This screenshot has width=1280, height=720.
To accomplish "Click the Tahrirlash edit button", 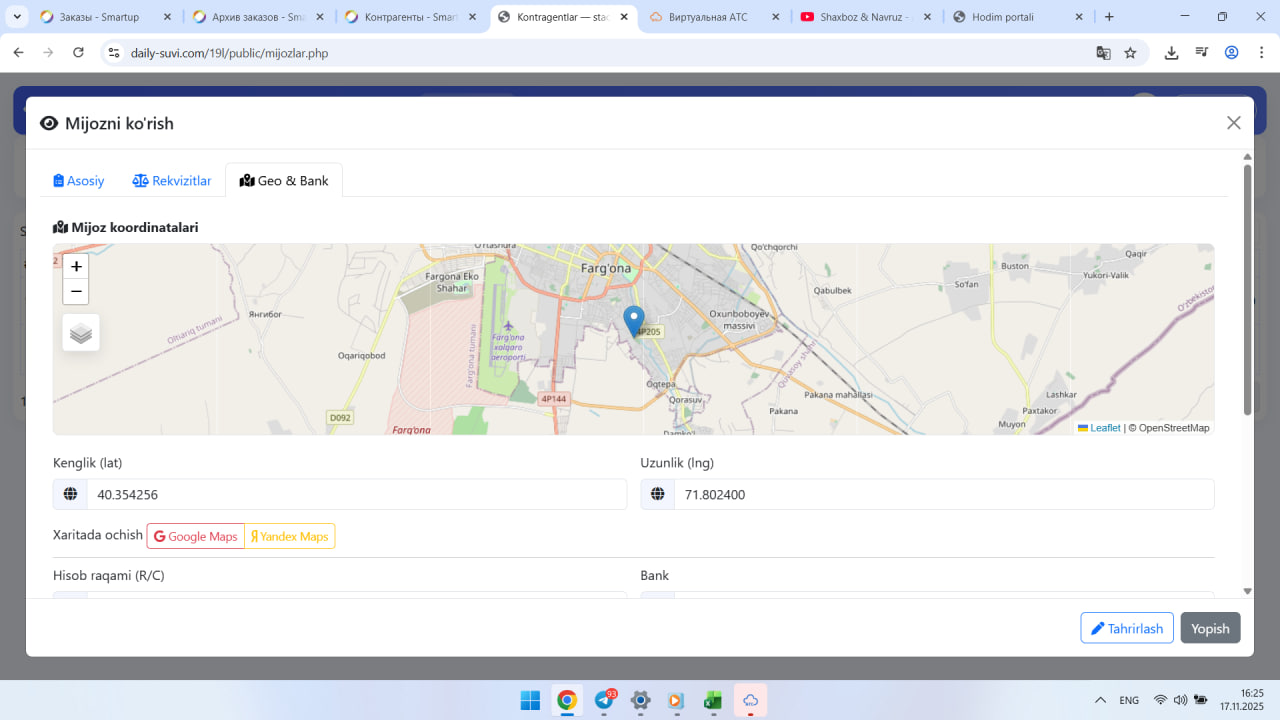I will pyautogui.click(x=1126, y=628).
